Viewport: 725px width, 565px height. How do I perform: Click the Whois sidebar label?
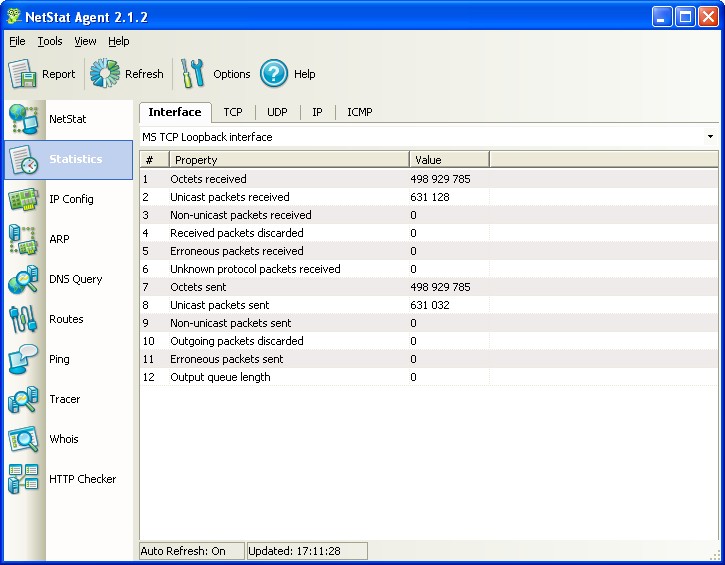tap(63, 439)
